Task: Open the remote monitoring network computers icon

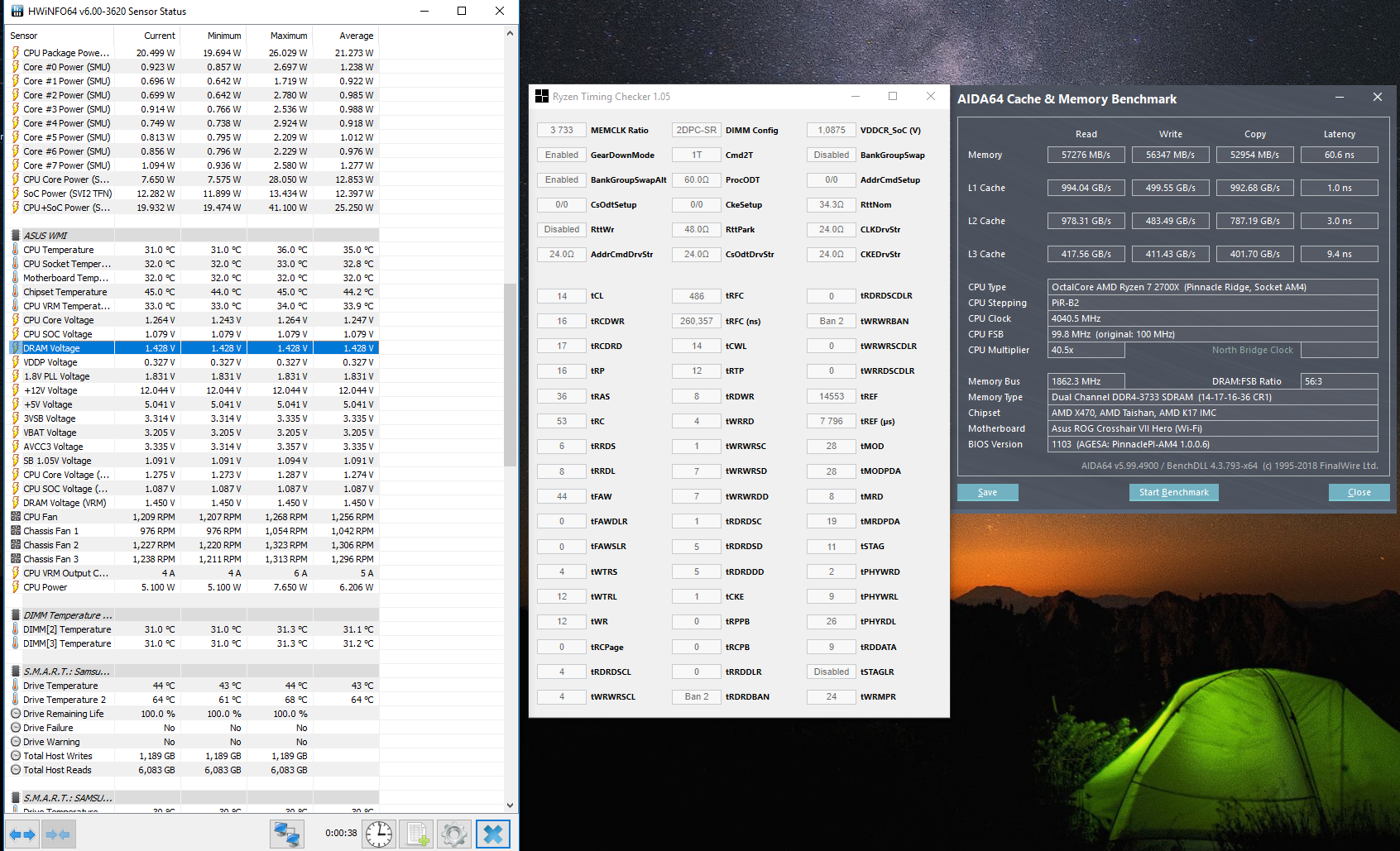Action: coord(287,834)
